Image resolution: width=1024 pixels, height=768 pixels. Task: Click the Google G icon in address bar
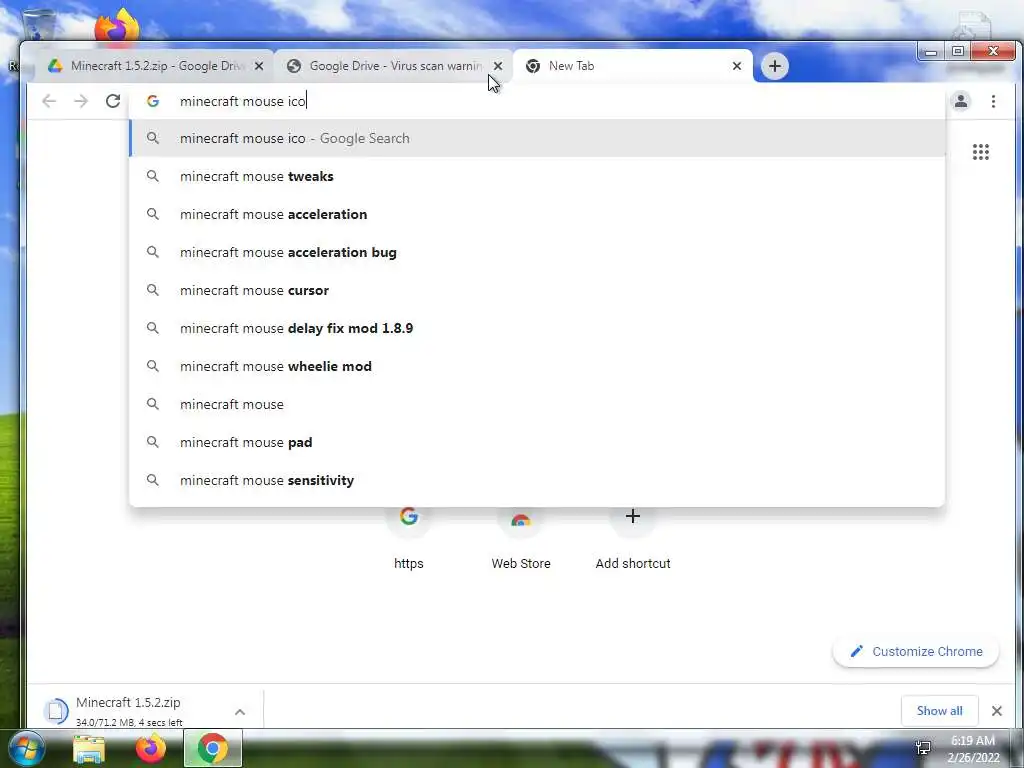(x=153, y=101)
